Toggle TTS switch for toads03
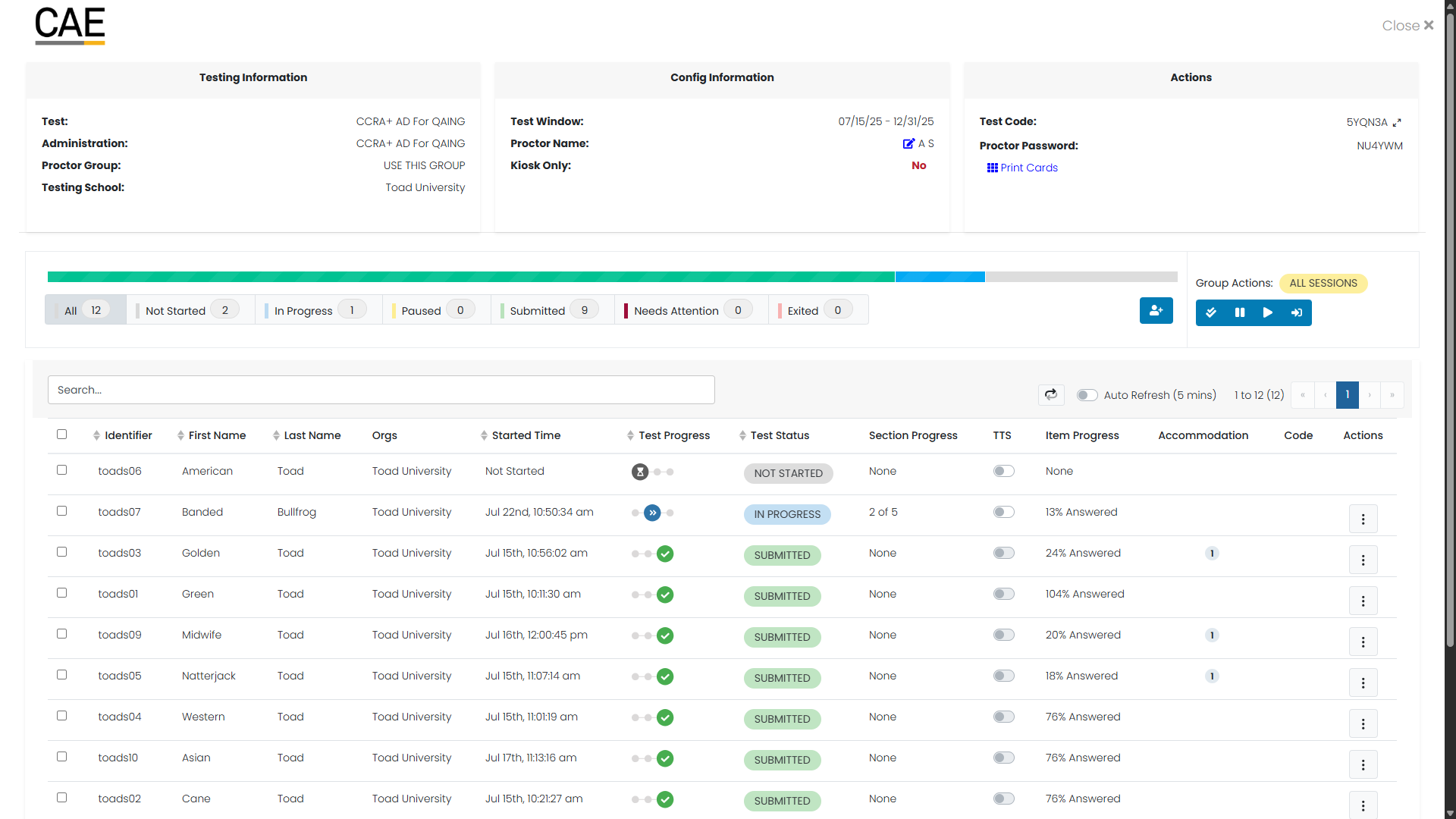The image size is (1456, 819). point(1003,553)
